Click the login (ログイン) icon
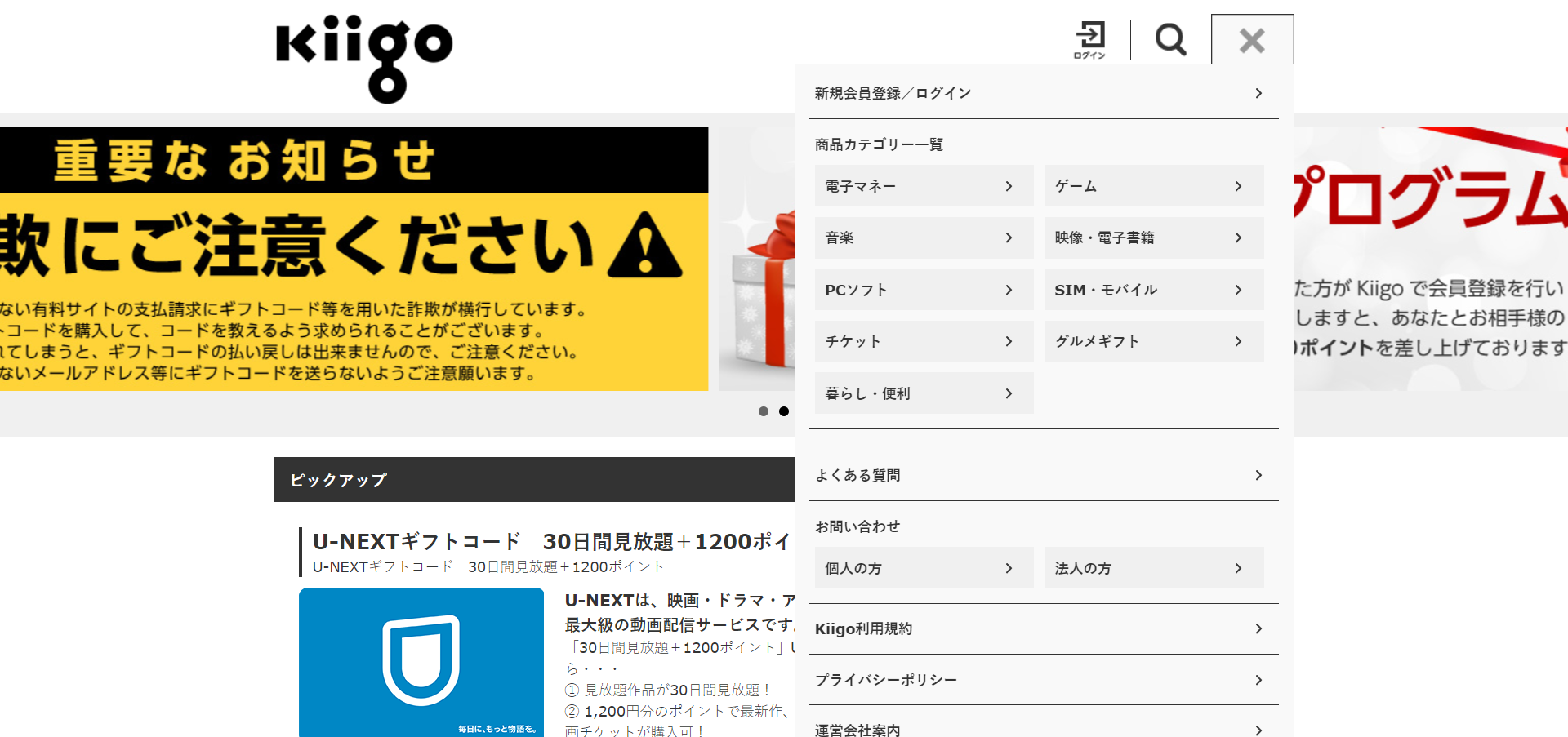 tap(1089, 40)
